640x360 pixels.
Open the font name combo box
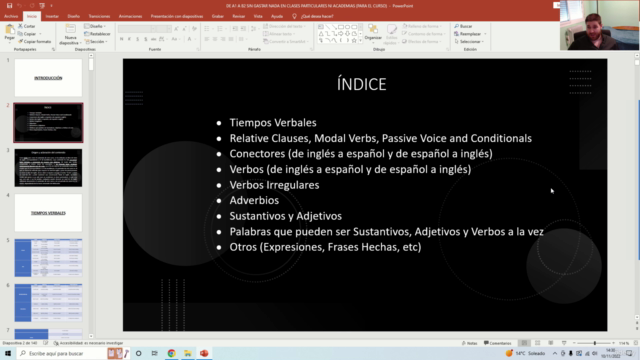[x=137, y=29]
